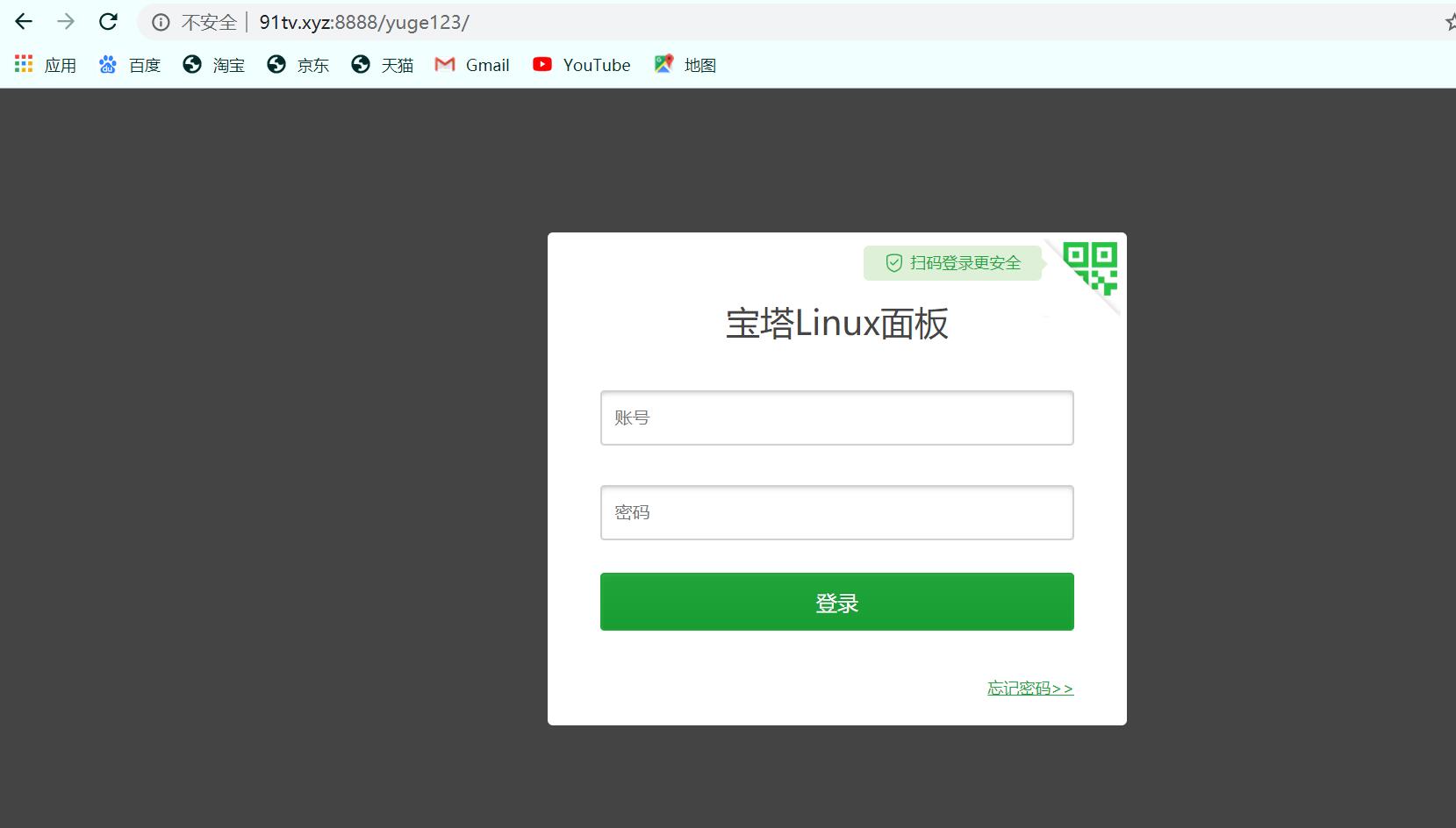Image resolution: width=1456 pixels, height=828 pixels.
Task: Open the Gmail bookmark
Action: [472, 64]
